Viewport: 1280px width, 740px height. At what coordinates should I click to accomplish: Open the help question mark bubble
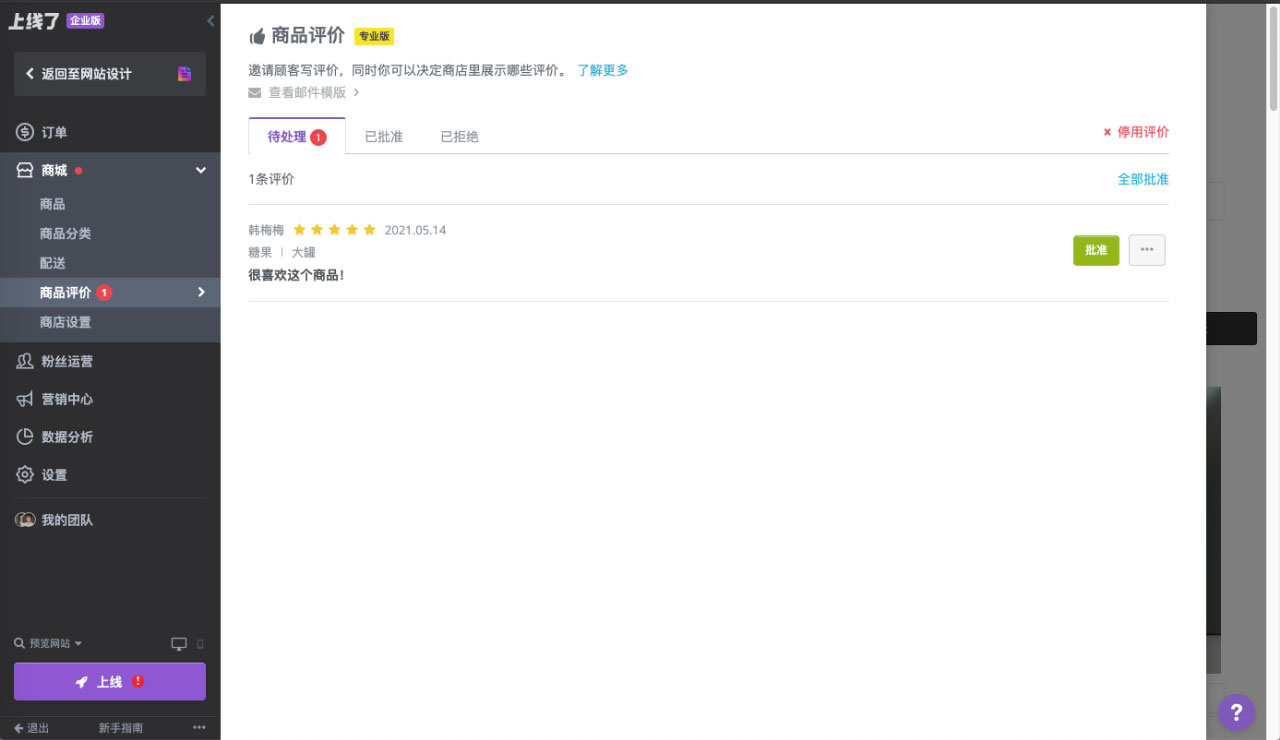pyautogui.click(x=1236, y=713)
